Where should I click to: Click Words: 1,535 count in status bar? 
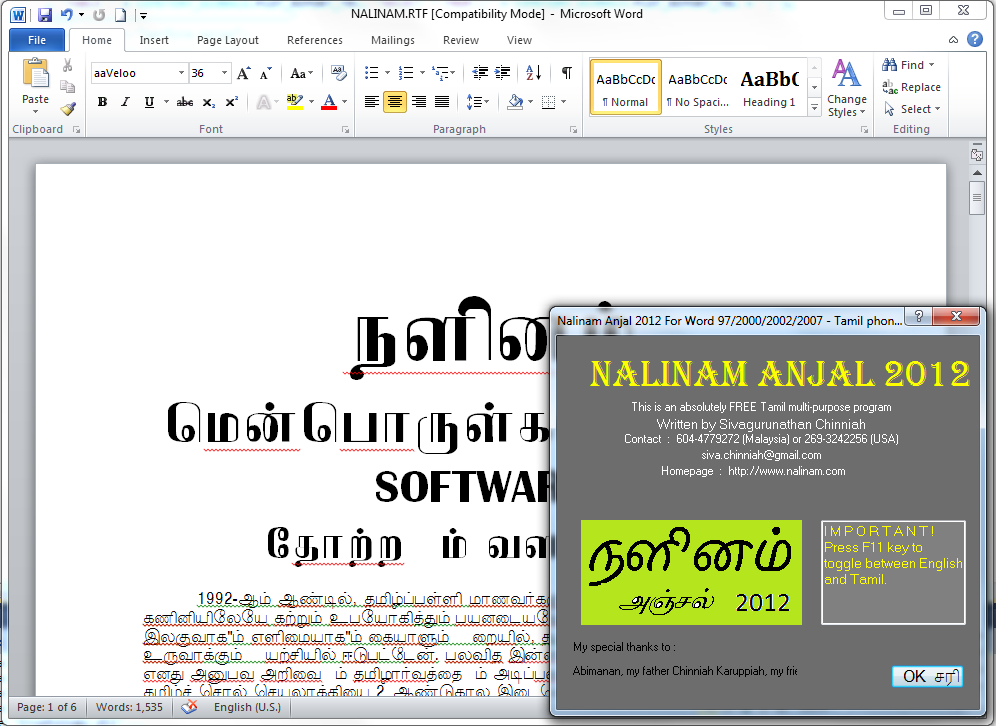click(x=129, y=707)
